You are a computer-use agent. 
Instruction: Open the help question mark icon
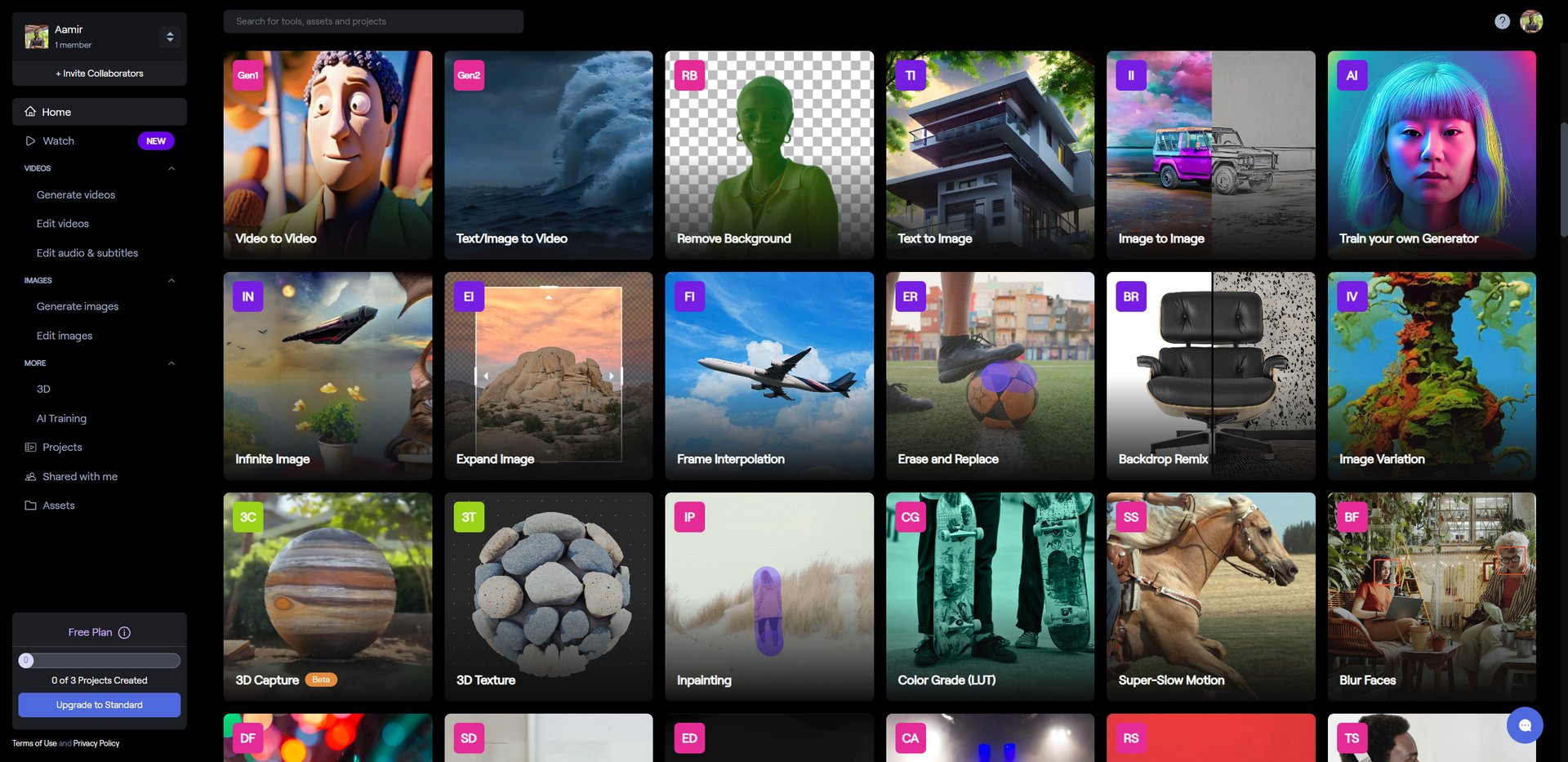click(1502, 22)
